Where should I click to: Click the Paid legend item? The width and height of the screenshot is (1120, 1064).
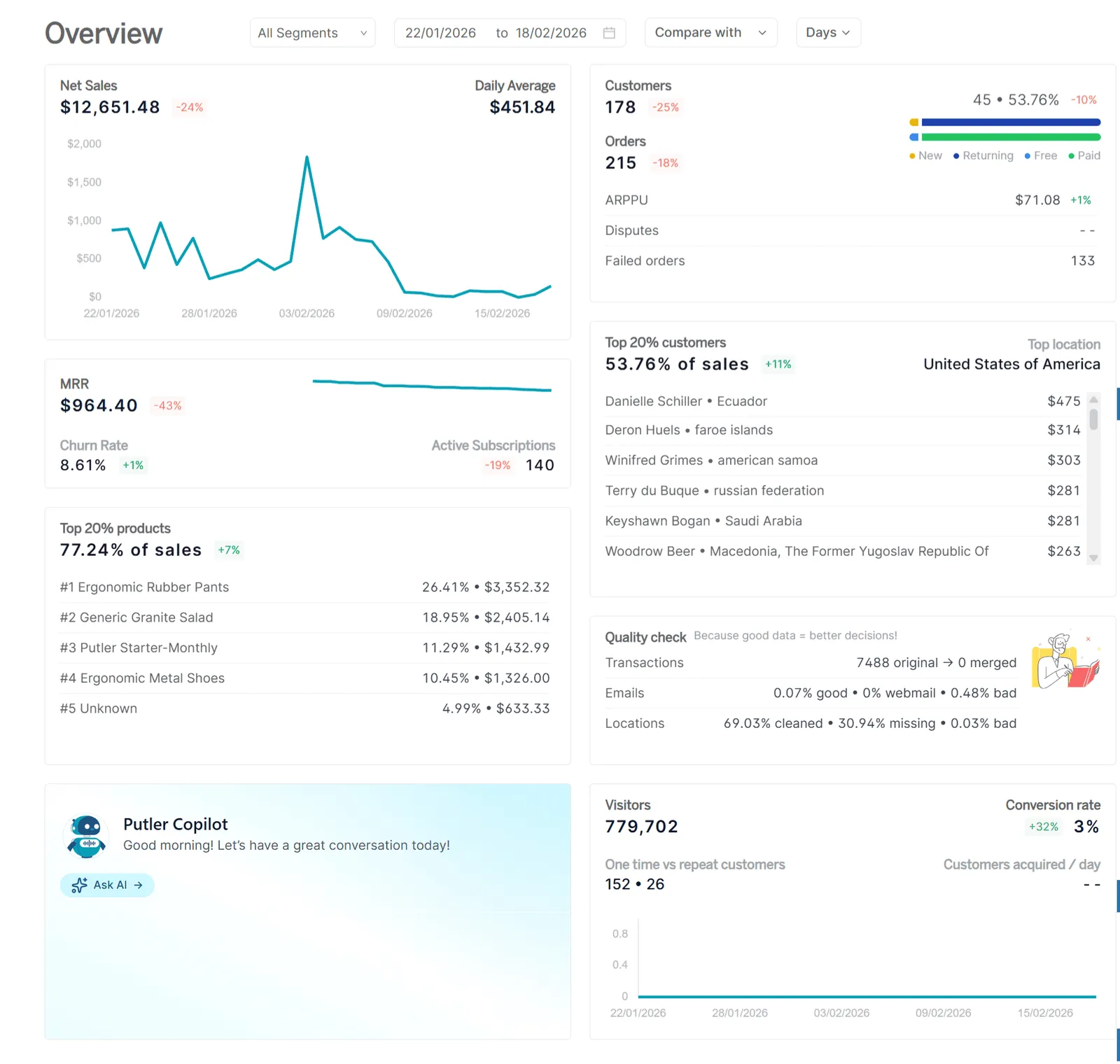pyautogui.click(x=1084, y=155)
